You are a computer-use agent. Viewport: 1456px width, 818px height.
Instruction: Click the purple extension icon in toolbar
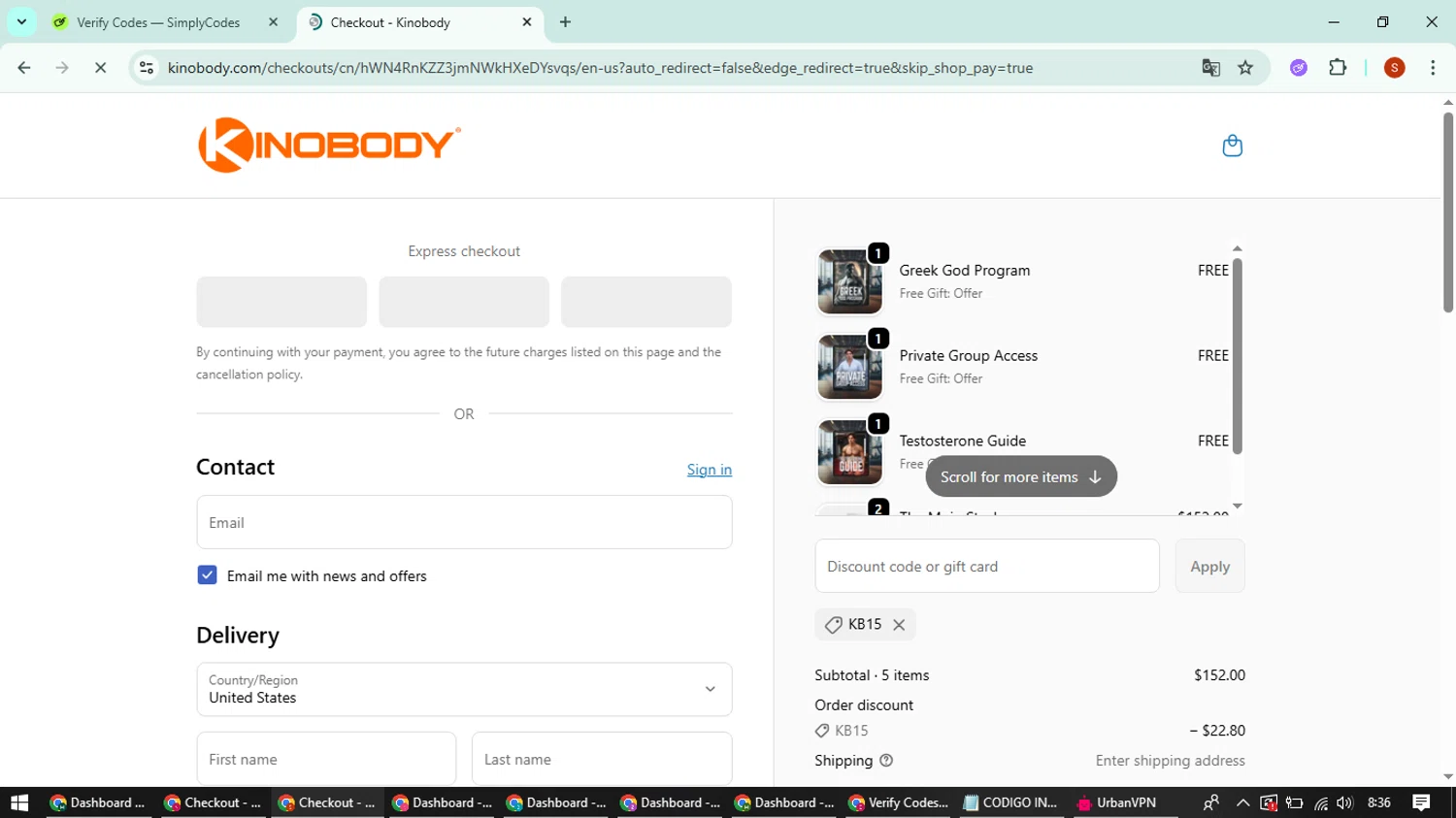click(x=1299, y=68)
